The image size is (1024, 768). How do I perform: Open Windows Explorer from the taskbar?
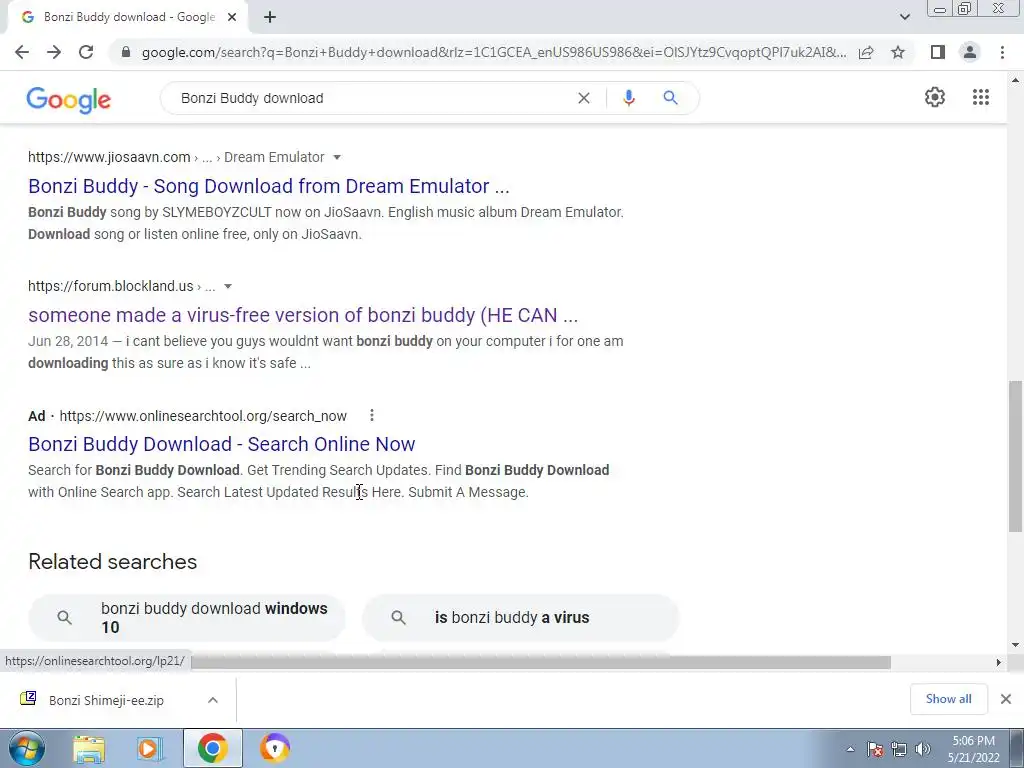click(x=89, y=748)
